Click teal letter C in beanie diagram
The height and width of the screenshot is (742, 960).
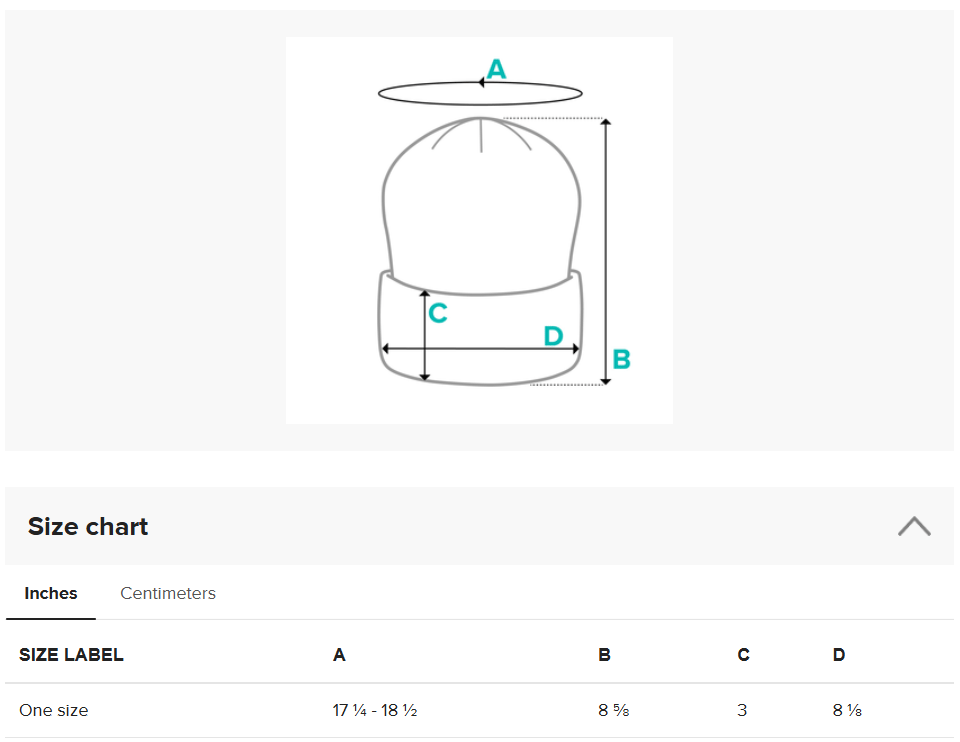(x=438, y=314)
